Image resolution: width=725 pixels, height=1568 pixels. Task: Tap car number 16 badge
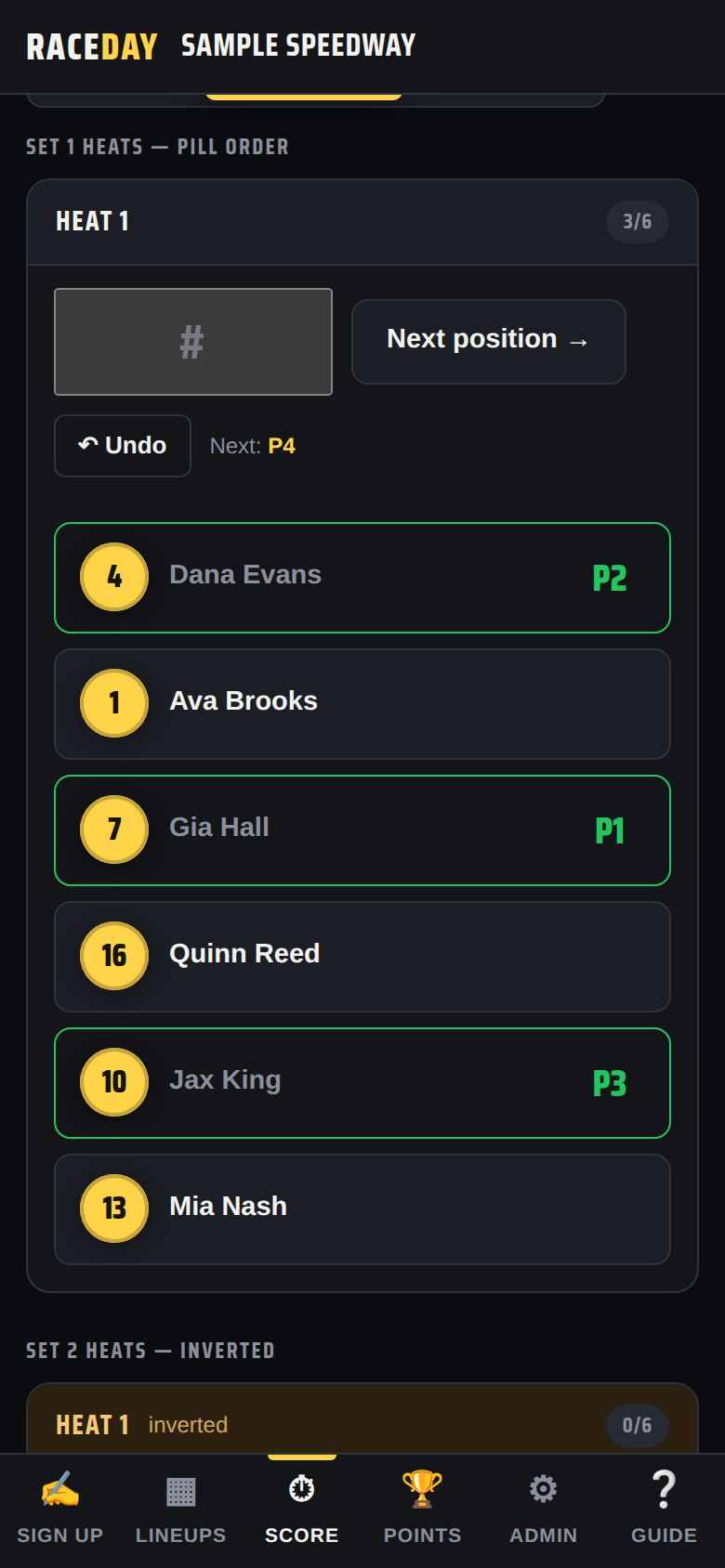114,956
